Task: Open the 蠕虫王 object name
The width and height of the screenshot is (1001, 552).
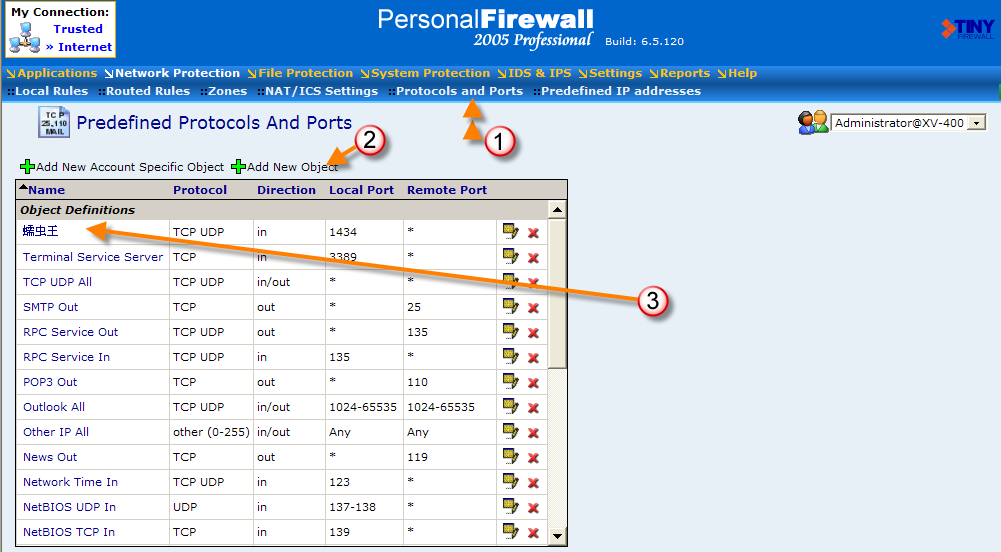Action: [40, 231]
